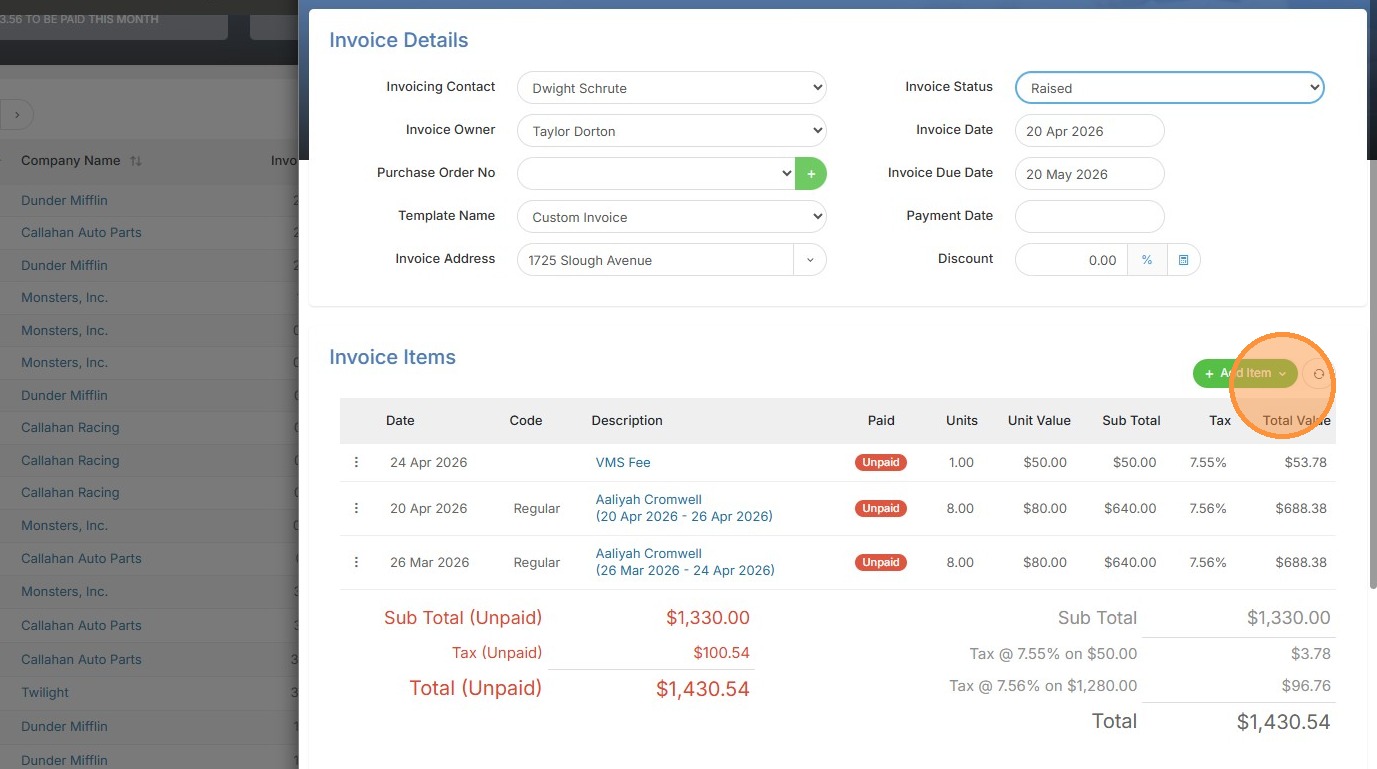Screen dimensions: 1377x769
Task: Click the refresh icon beside Add Item
Action: coord(1319,374)
